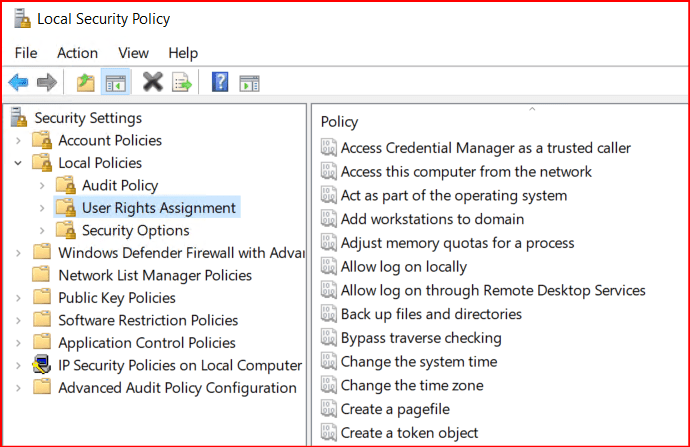The height and width of the screenshot is (447, 690).
Task: Toggle the Show/Hide Action Pane icon
Action: pyautogui.click(x=249, y=83)
